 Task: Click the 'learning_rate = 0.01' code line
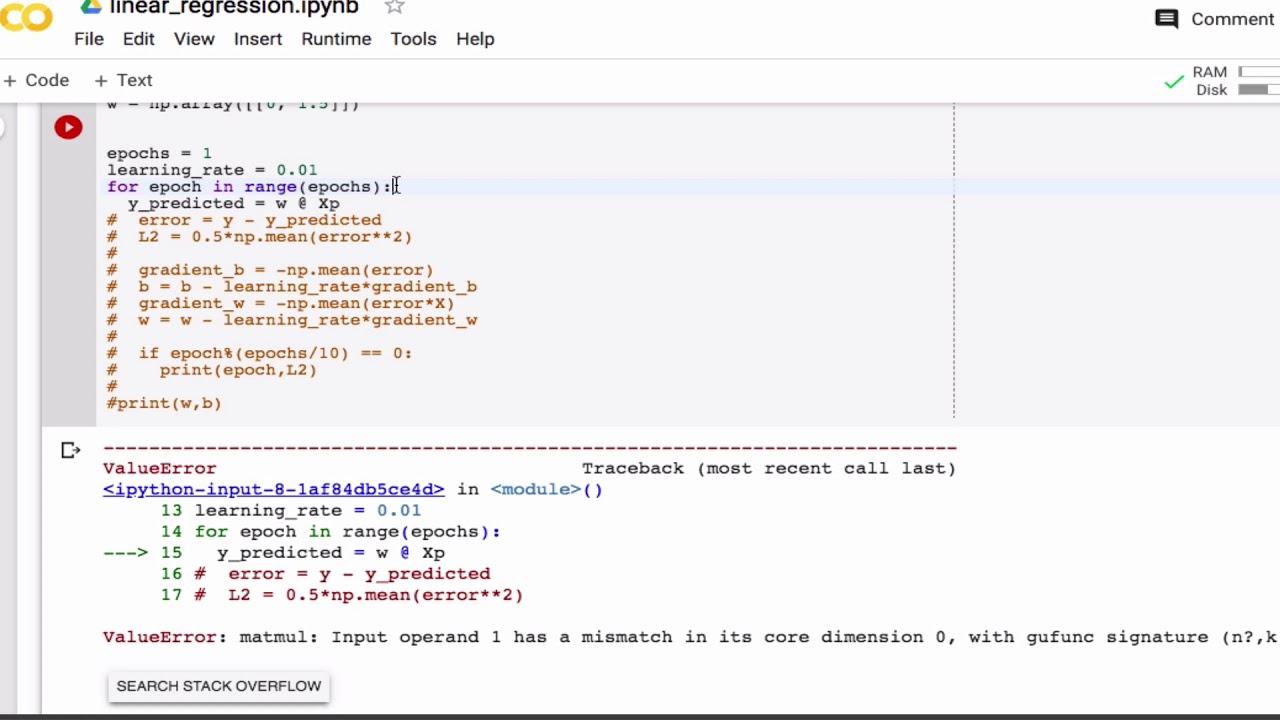click(212, 170)
